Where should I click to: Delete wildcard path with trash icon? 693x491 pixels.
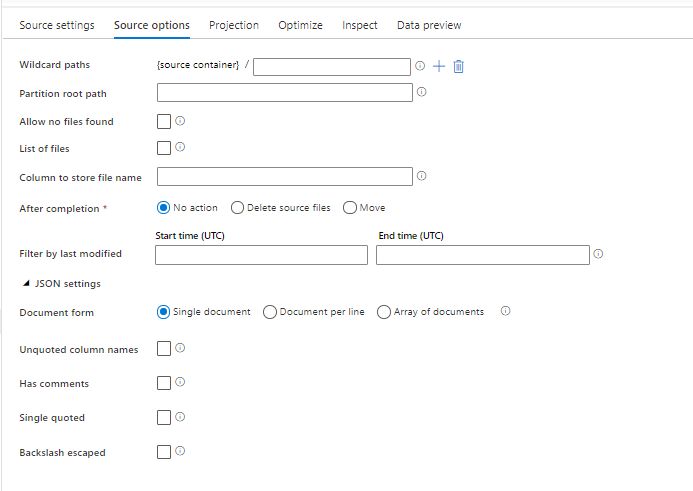[x=458, y=66]
